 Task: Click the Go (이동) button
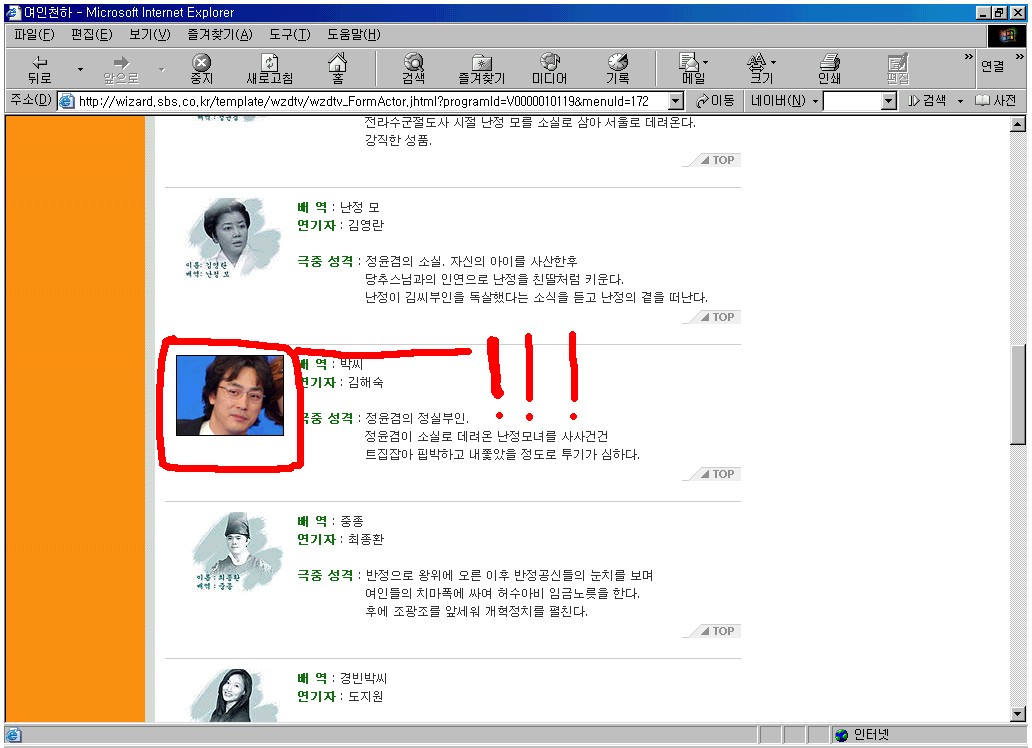(715, 101)
